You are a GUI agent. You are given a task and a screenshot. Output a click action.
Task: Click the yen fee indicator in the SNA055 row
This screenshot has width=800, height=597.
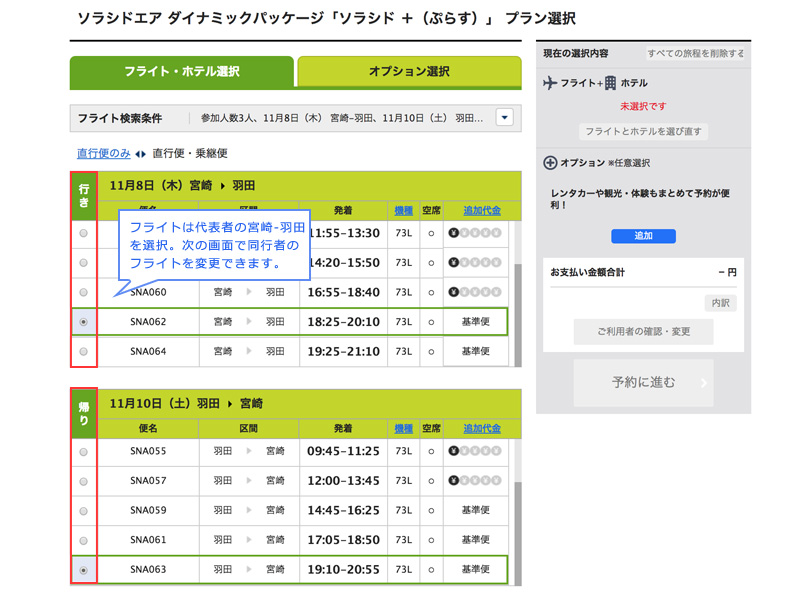(475, 451)
